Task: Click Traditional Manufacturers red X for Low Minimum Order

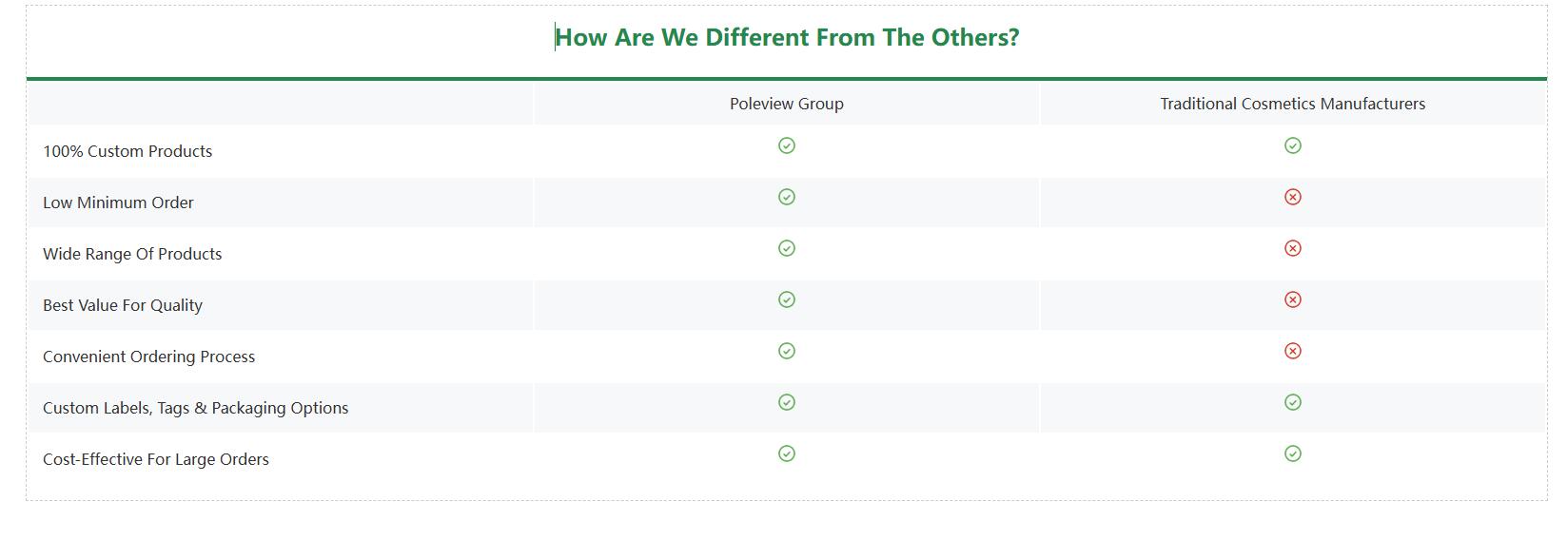Action: pos(1293,197)
